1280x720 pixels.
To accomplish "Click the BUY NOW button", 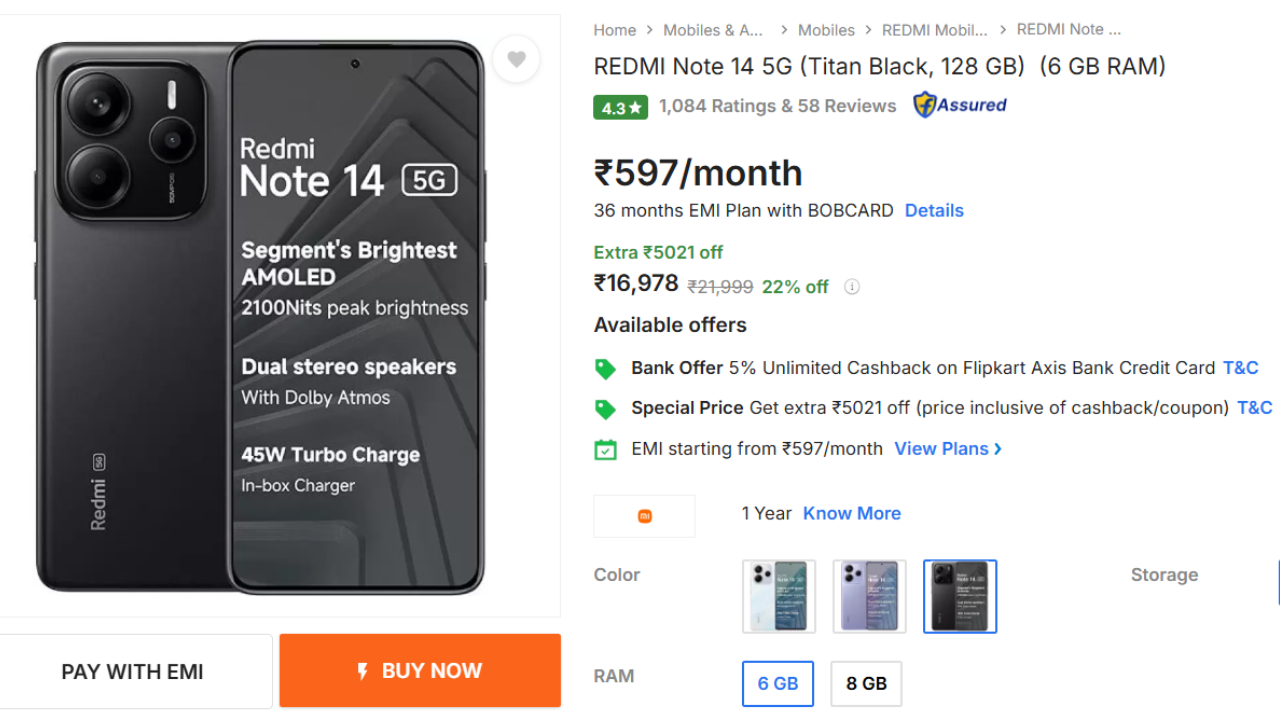I will pos(419,671).
